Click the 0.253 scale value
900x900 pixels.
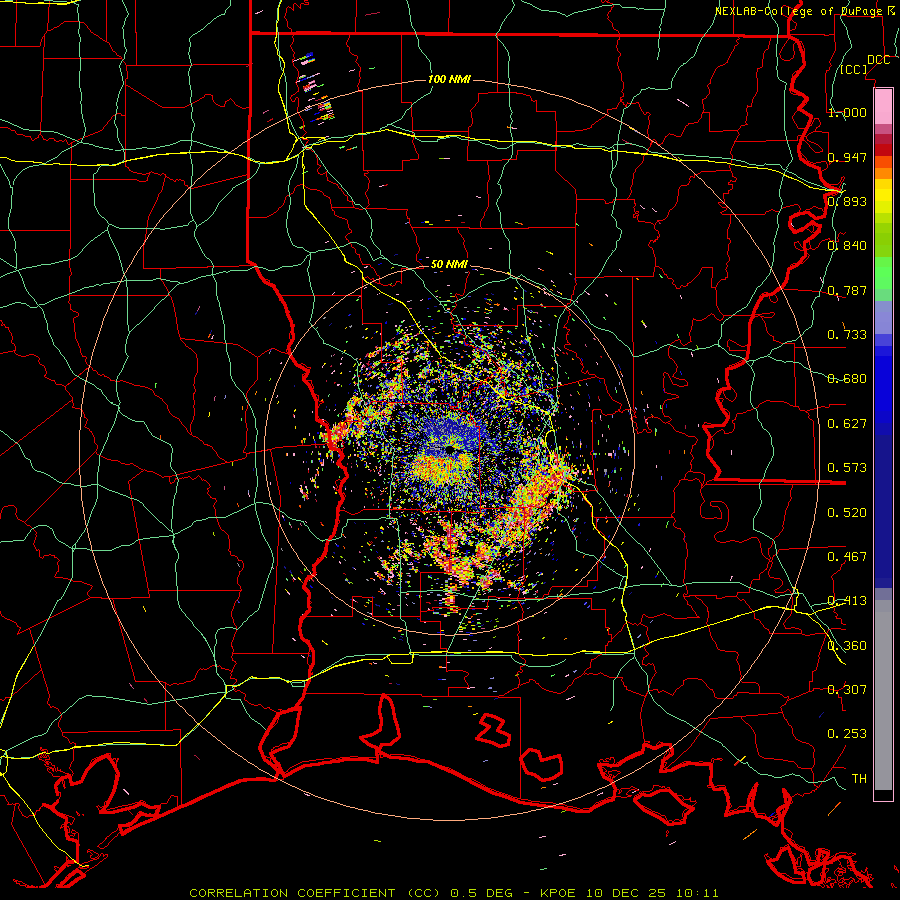pos(847,734)
